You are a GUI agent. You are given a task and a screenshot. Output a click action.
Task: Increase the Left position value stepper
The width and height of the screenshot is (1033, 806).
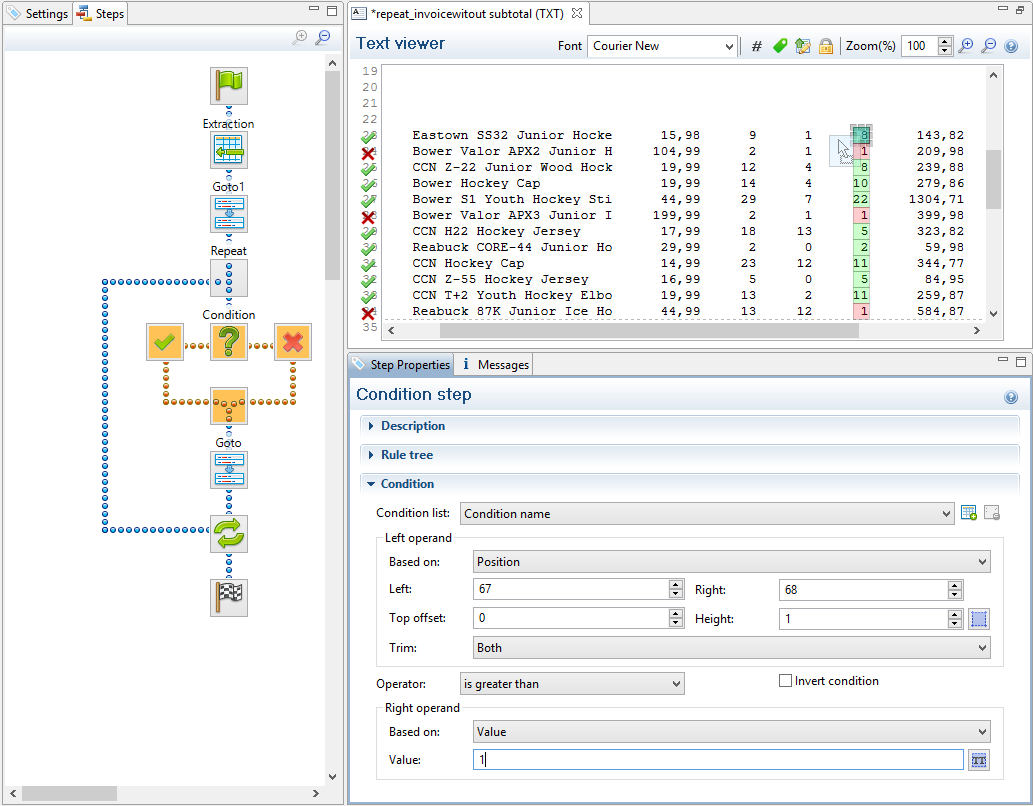[x=676, y=585]
